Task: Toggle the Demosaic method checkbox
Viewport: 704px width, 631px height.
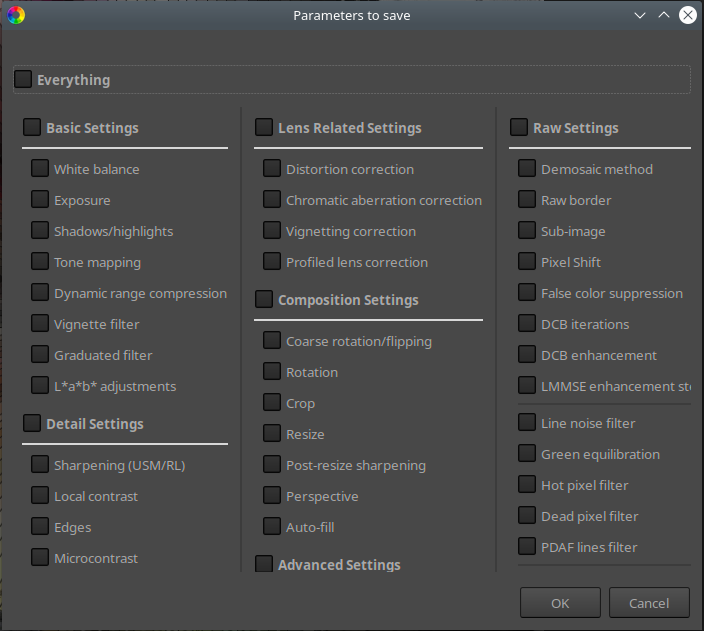Action: (x=527, y=169)
